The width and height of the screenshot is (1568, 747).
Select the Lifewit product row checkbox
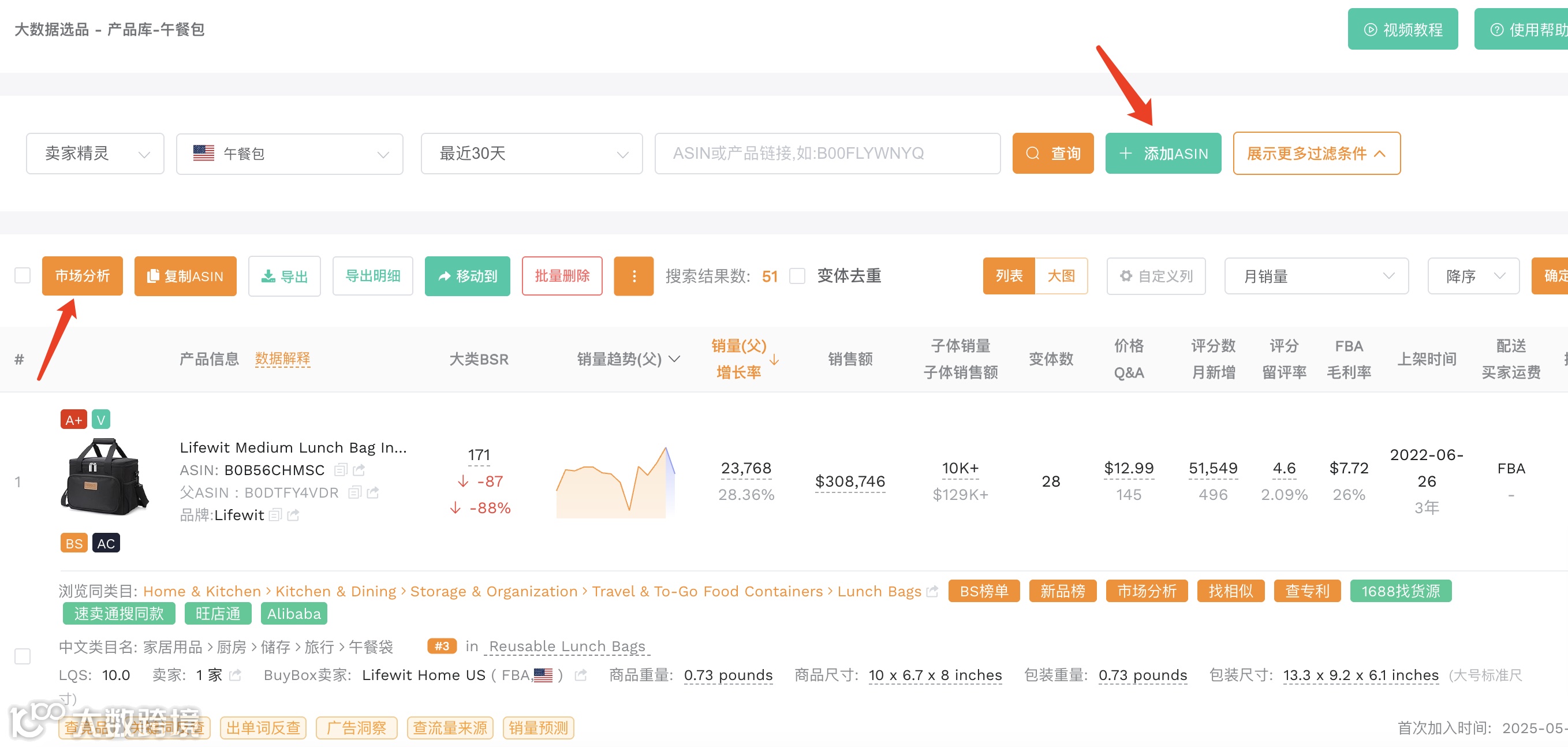click(x=23, y=656)
